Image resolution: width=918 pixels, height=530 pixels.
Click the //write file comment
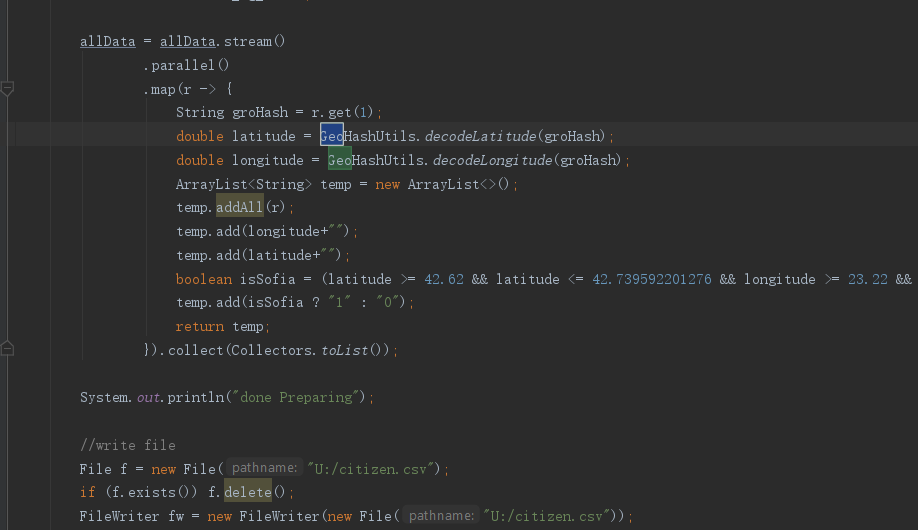tap(128, 445)
